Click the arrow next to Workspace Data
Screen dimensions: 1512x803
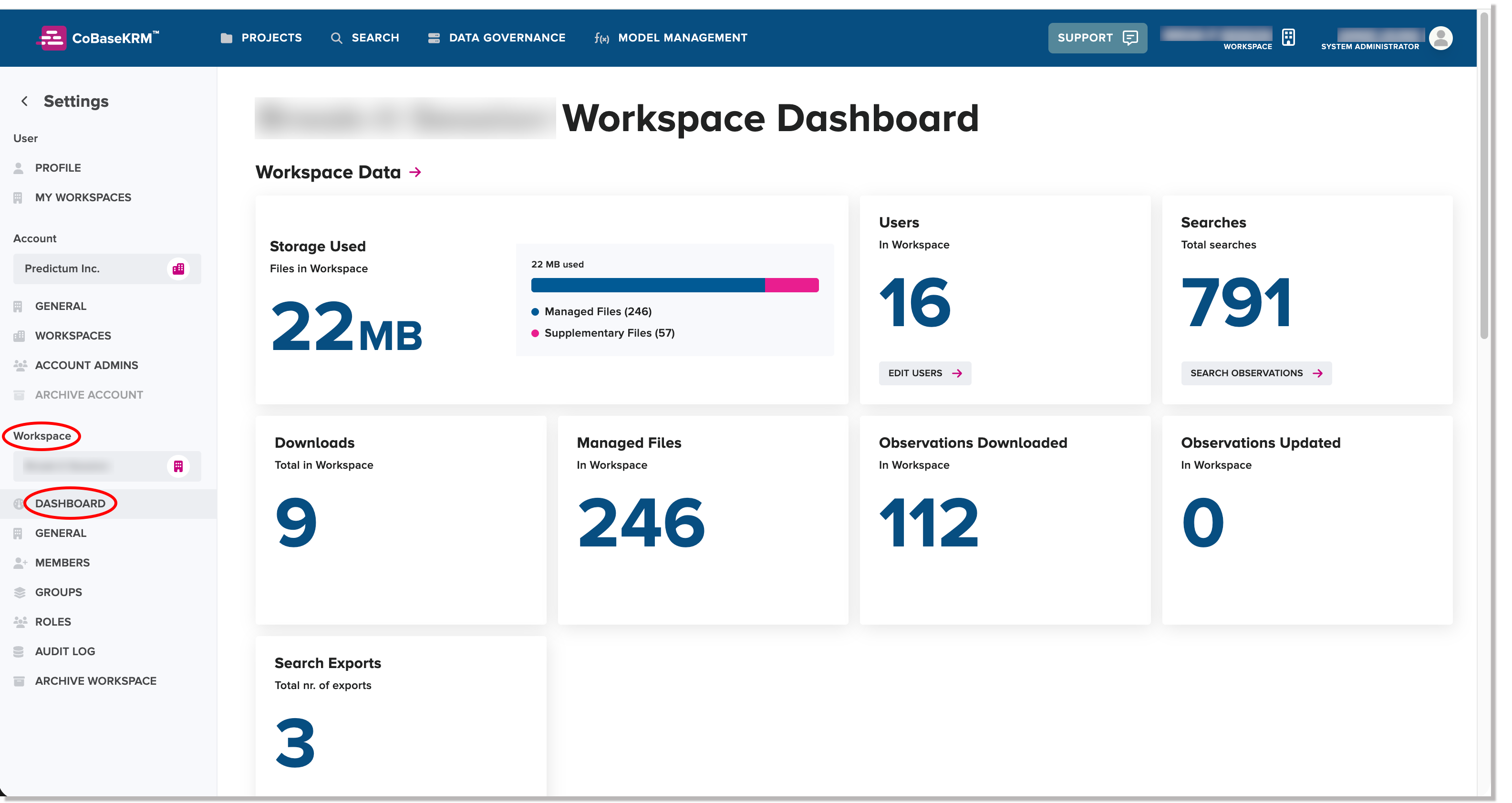click(415, 172)
